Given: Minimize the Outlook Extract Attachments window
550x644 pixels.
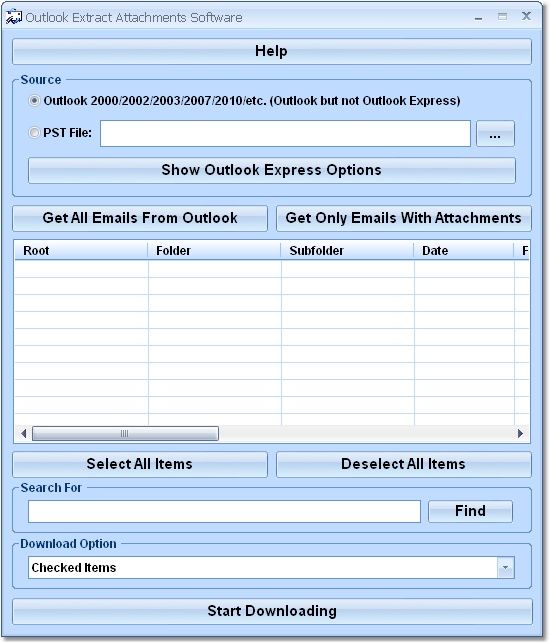Looking at the screenshot, I should pyautogui.click(x=479, y=18).
